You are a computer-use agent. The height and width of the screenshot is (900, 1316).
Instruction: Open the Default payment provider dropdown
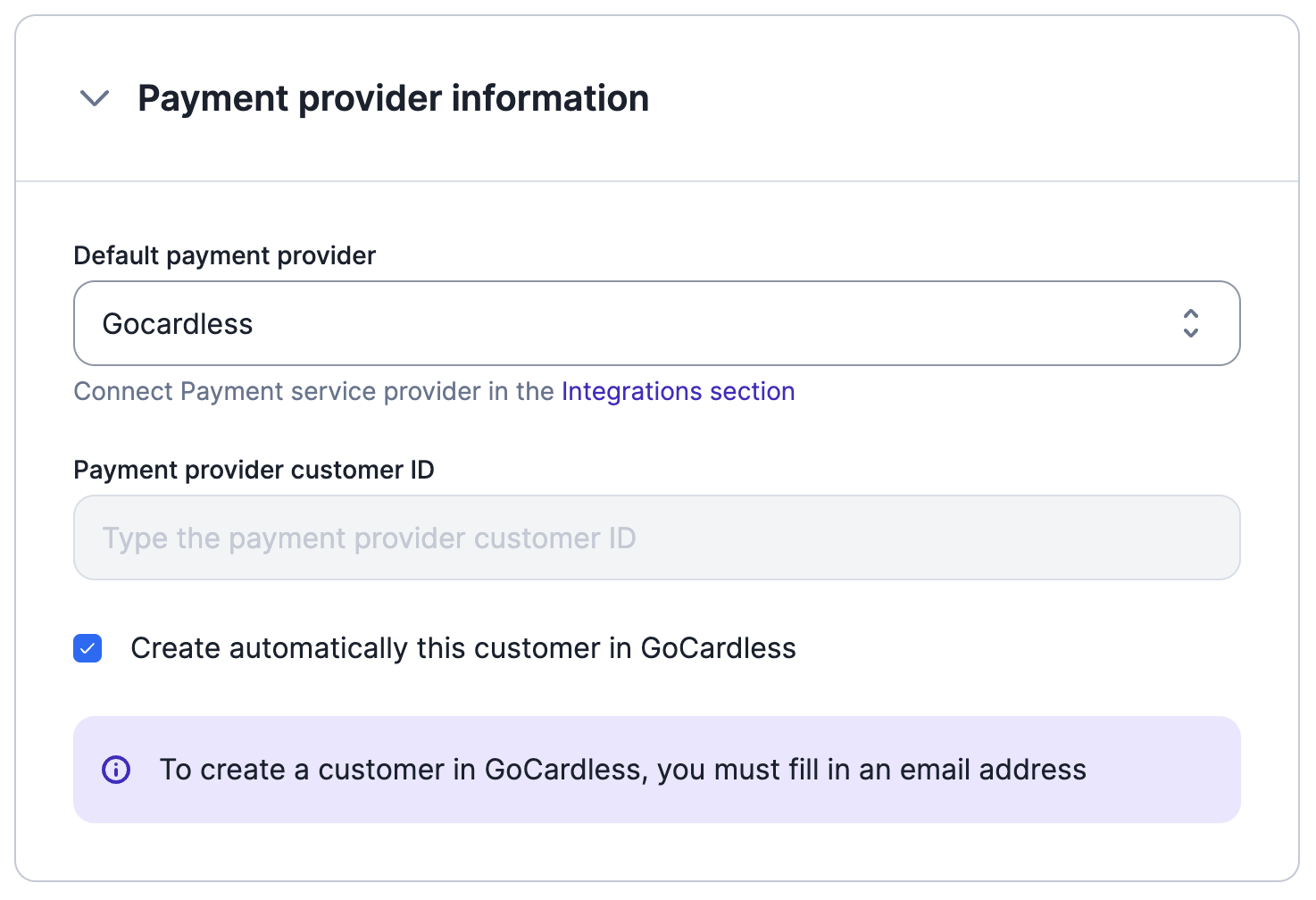(x=657, y=323)
